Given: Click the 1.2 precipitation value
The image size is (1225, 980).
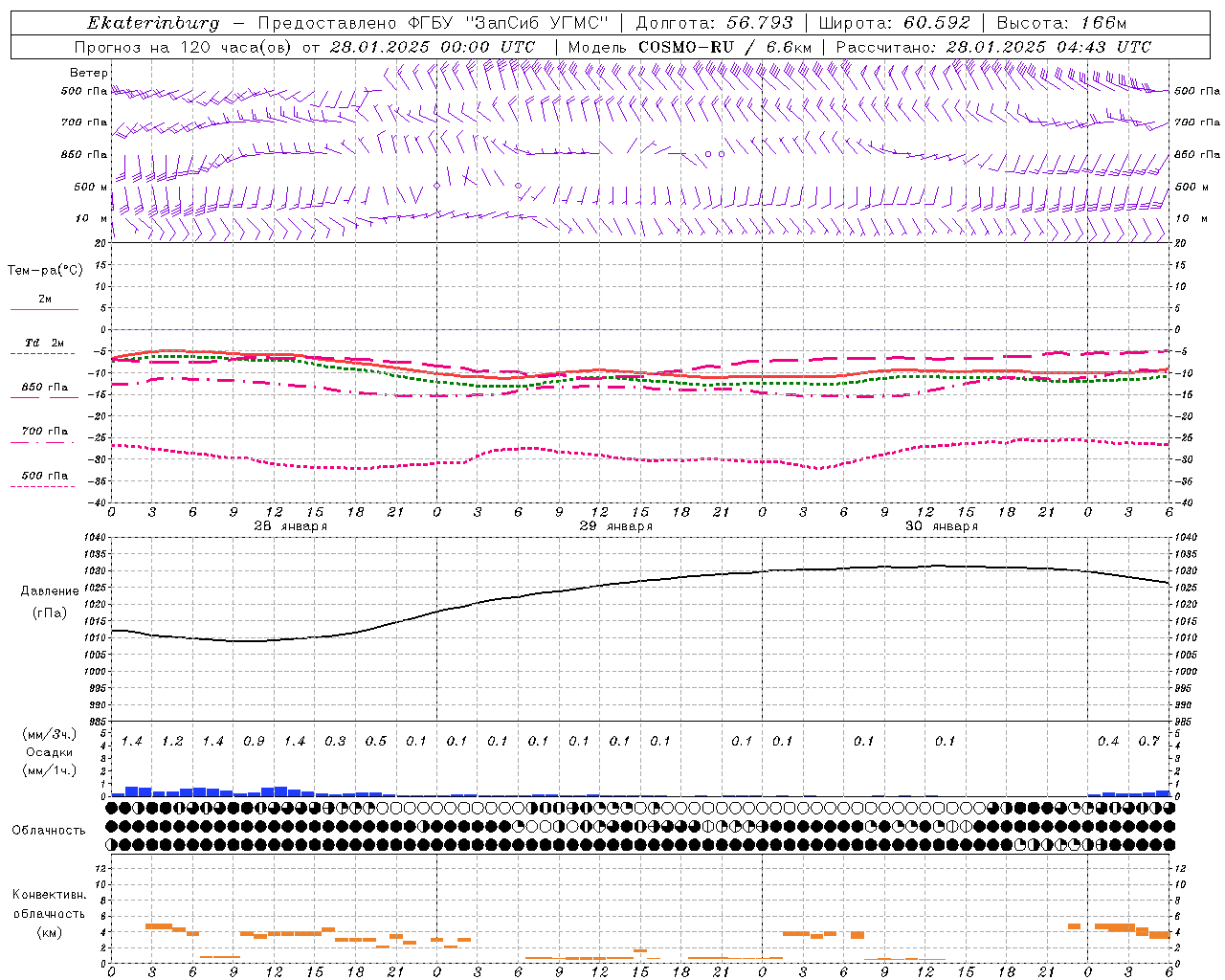Looking at the screenshot, I should coord(172,742).
